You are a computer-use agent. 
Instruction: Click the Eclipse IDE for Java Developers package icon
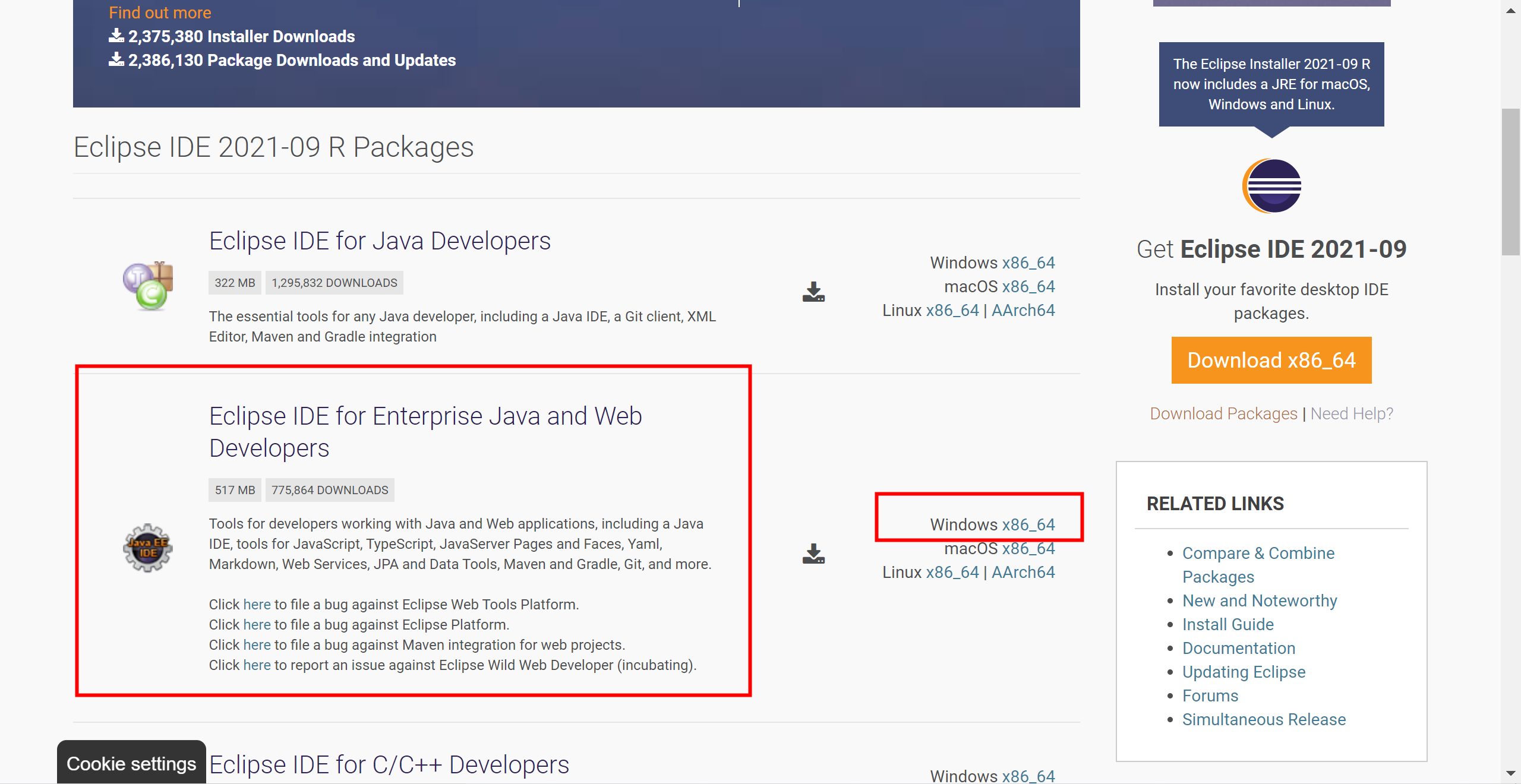[148, 286]
